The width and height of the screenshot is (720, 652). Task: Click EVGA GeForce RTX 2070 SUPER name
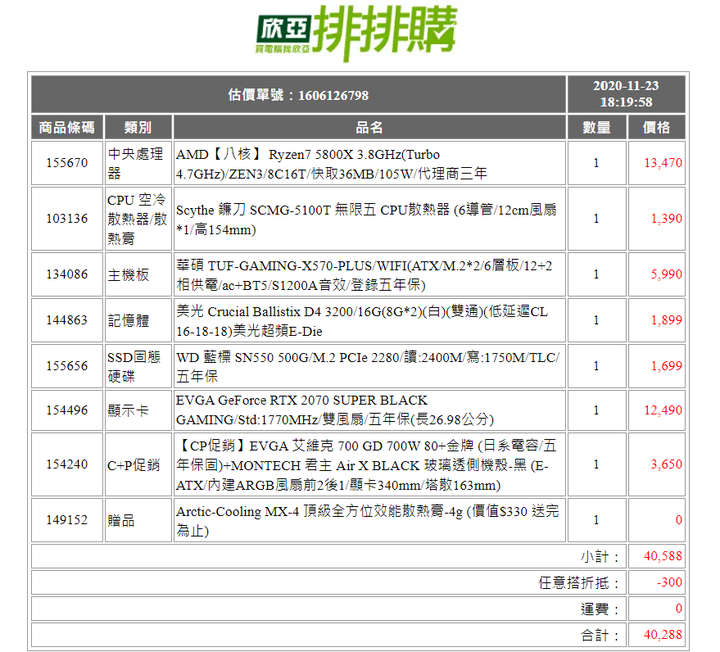[x=335, y=410]
